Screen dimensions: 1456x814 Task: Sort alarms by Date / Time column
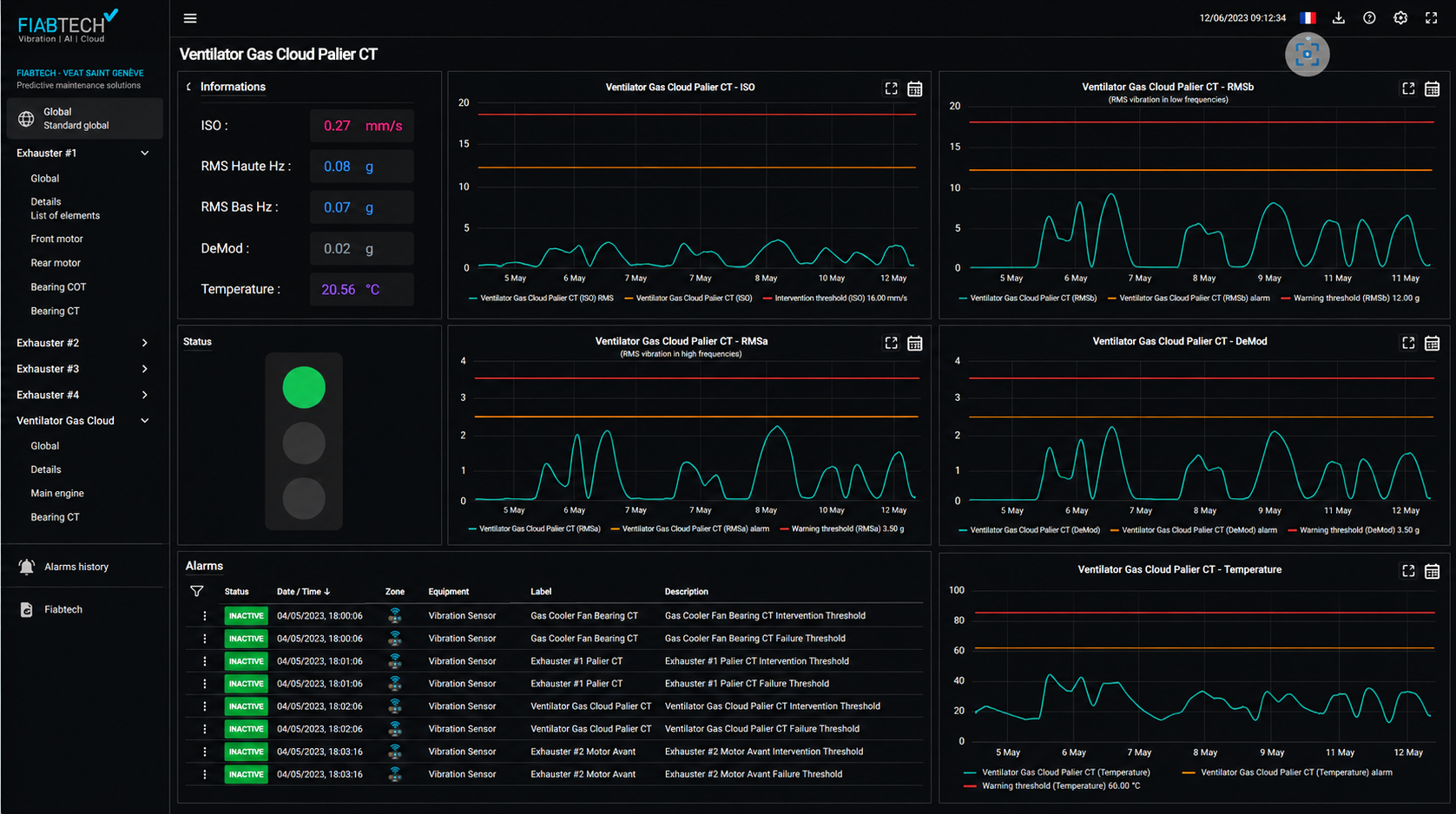[303, 592]
